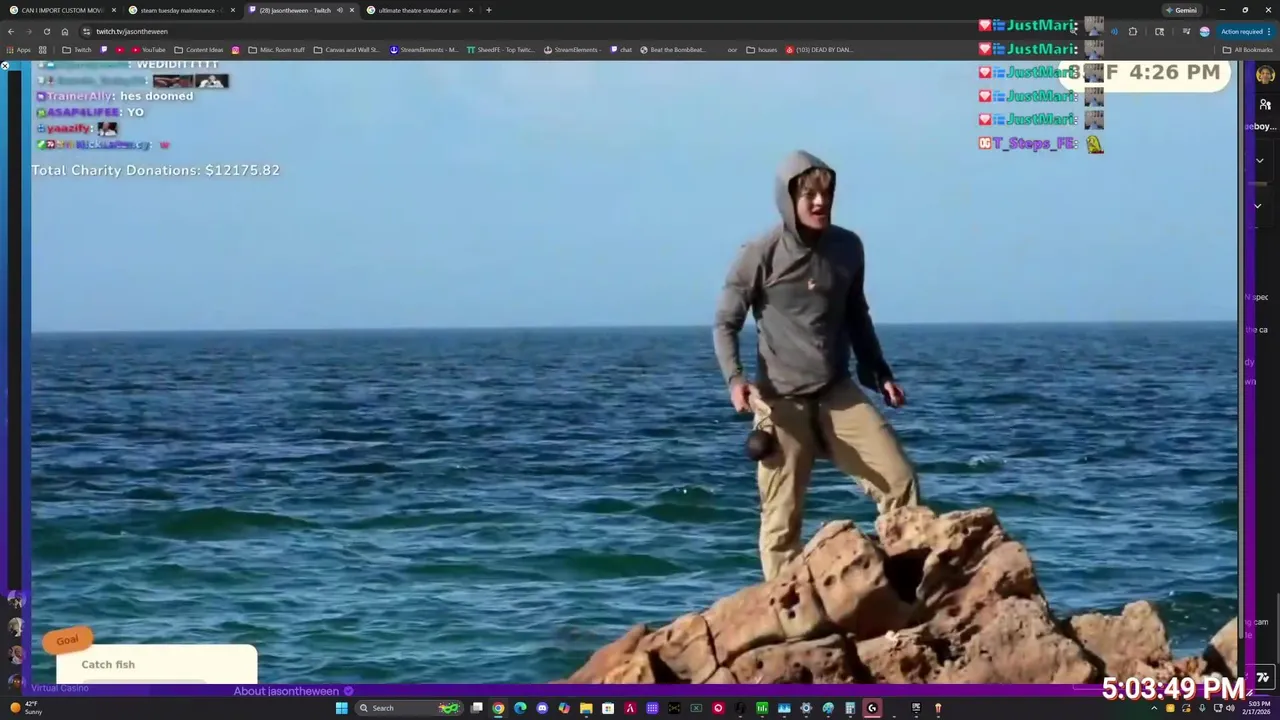Open a new browser tab
Screen dimensions: 1280x720
(488, 10)
